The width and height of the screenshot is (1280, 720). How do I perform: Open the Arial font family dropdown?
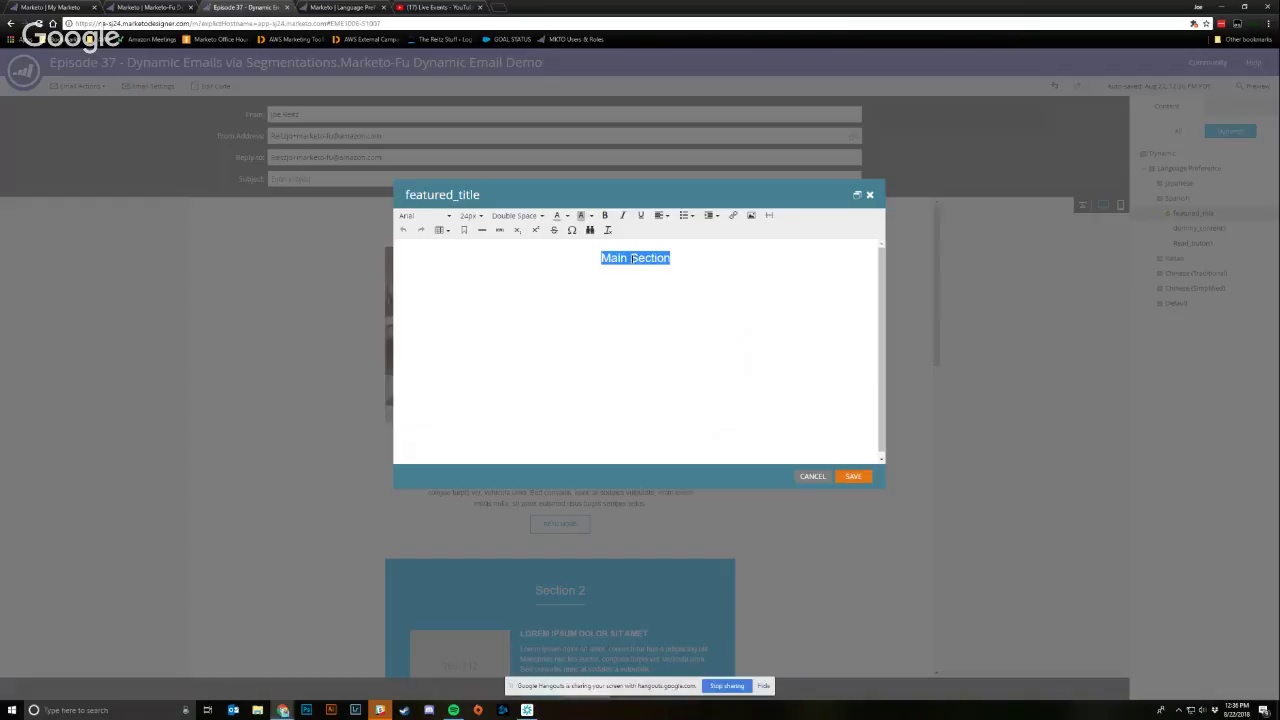coord(425,216)
